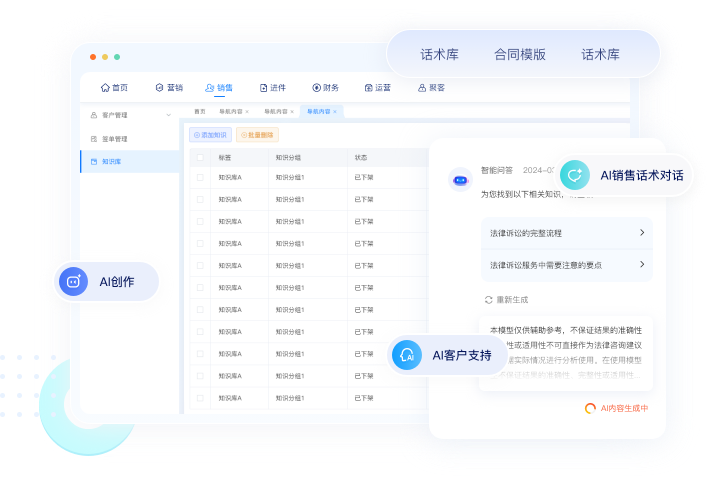
Task: Close the active 导航内容 tab
Action: (335, 112)
